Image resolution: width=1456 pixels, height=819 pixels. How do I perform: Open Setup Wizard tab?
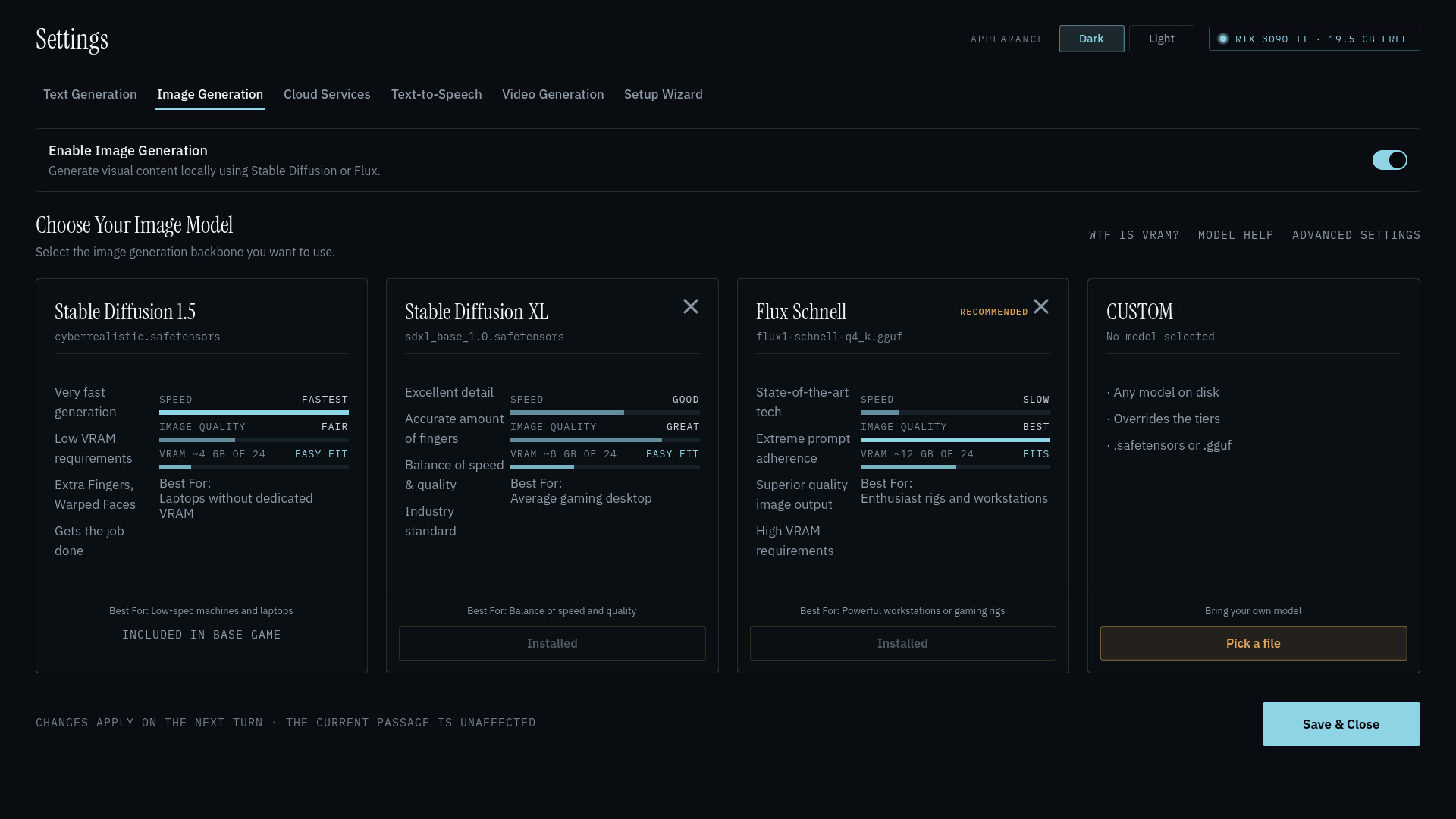664,94
